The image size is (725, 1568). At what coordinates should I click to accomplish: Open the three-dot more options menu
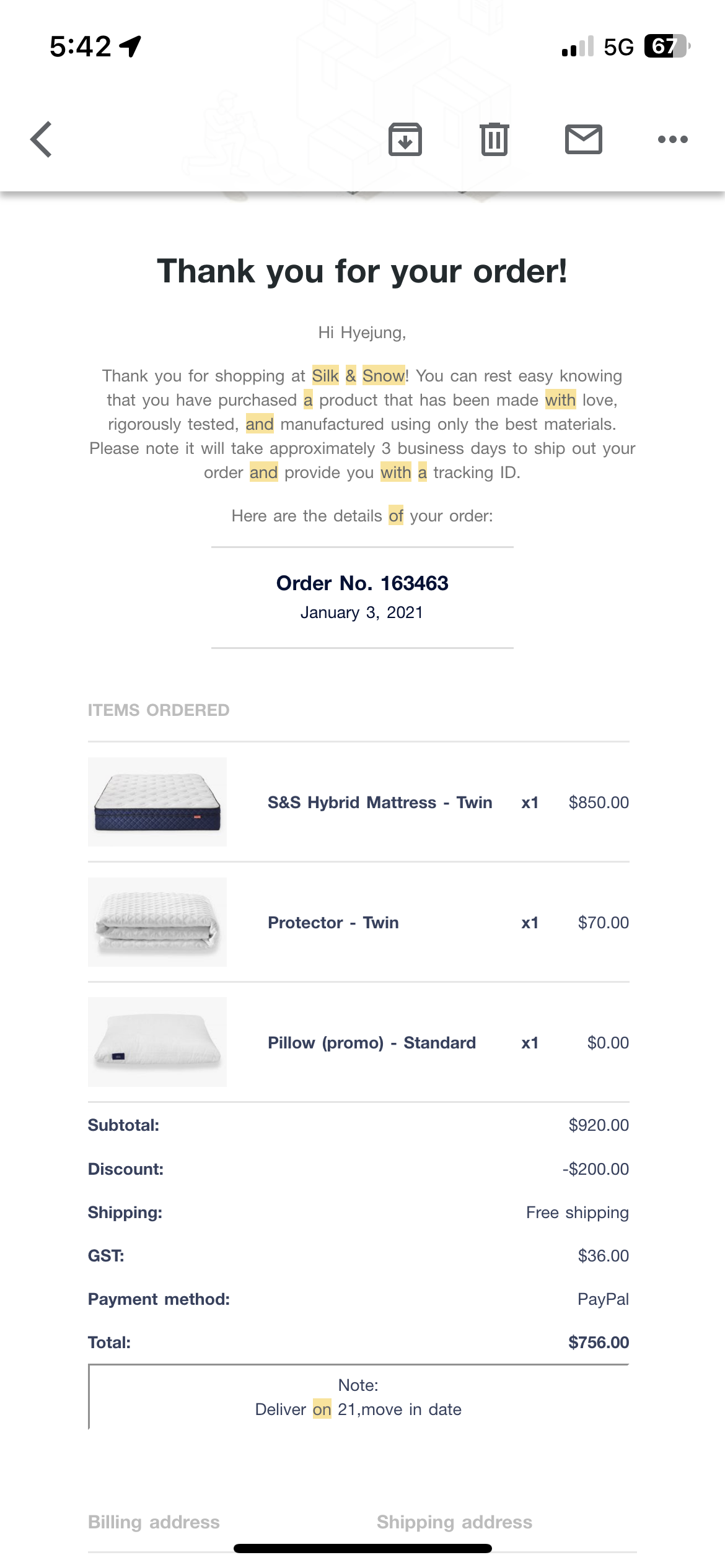click(673, 139)
